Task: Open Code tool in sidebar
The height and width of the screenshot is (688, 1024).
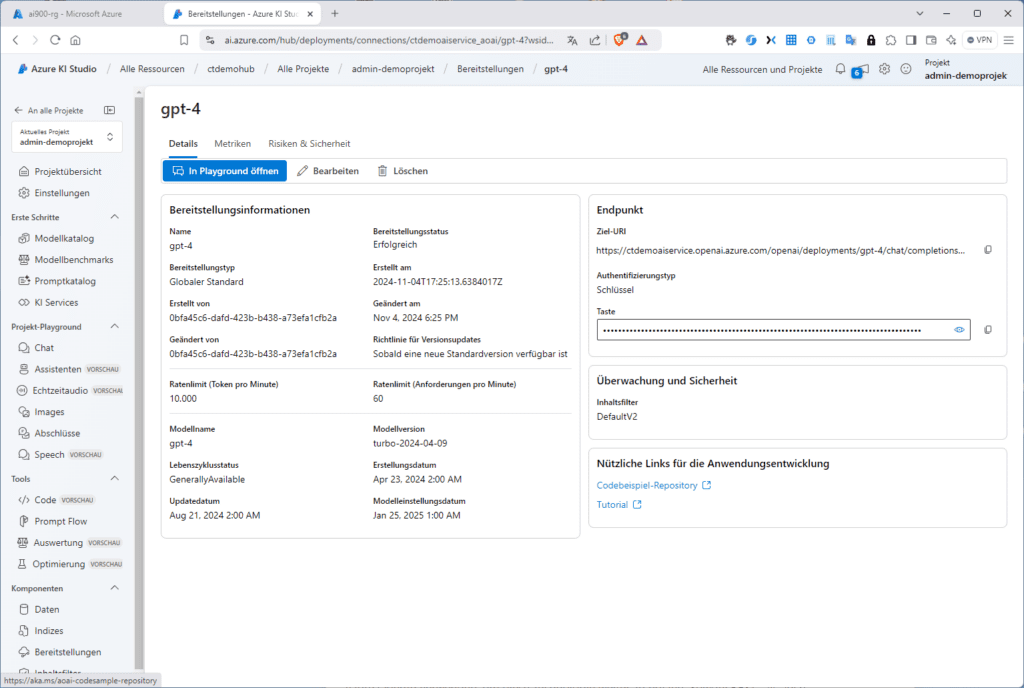Action: 56,500
